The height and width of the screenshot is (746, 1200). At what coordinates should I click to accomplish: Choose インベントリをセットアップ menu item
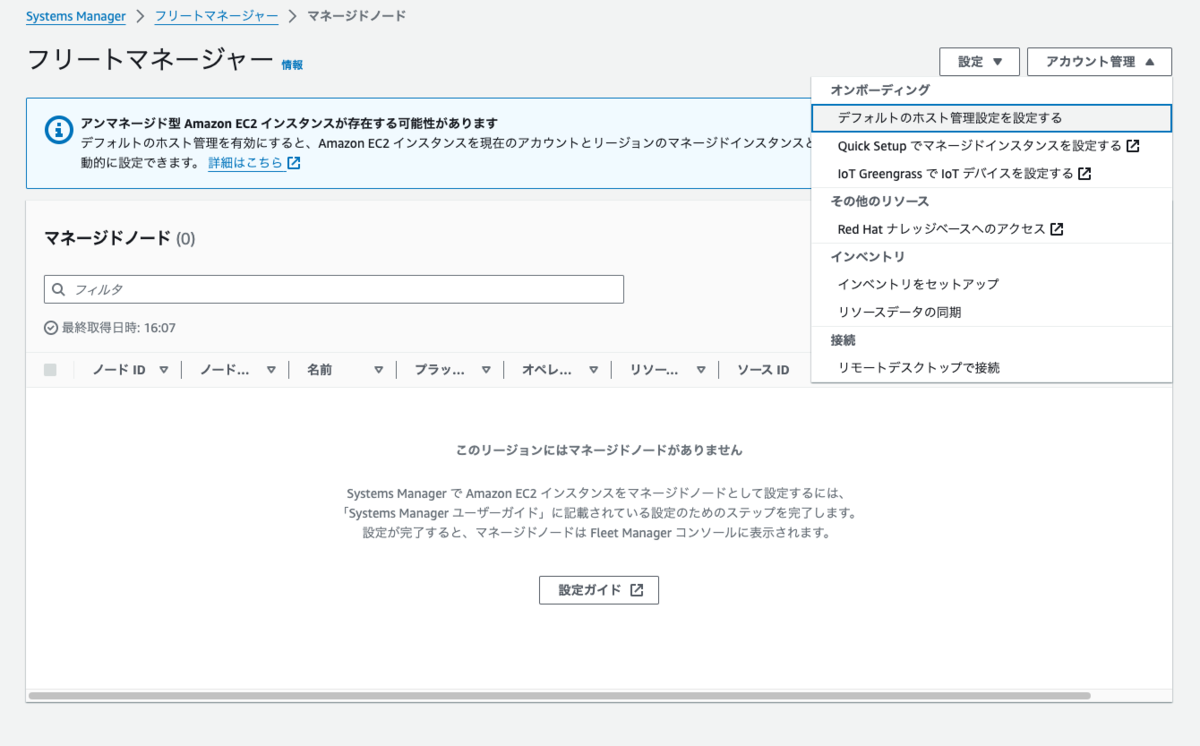[991, 285]
